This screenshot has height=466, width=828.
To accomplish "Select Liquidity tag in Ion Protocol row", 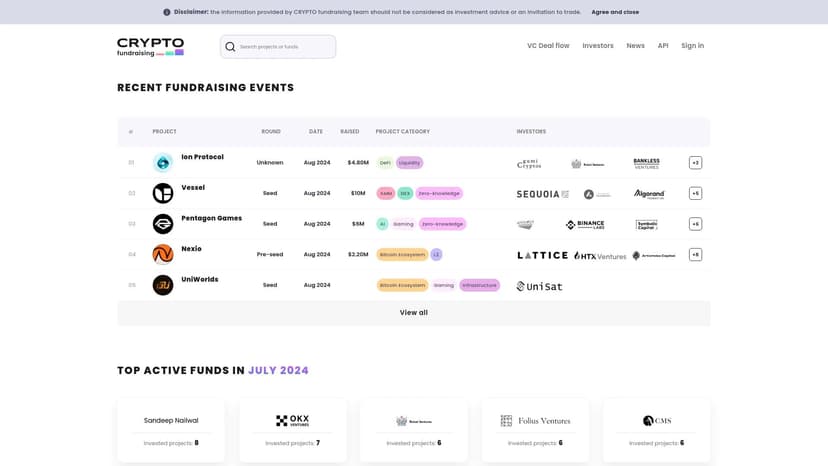I will 409,163.
